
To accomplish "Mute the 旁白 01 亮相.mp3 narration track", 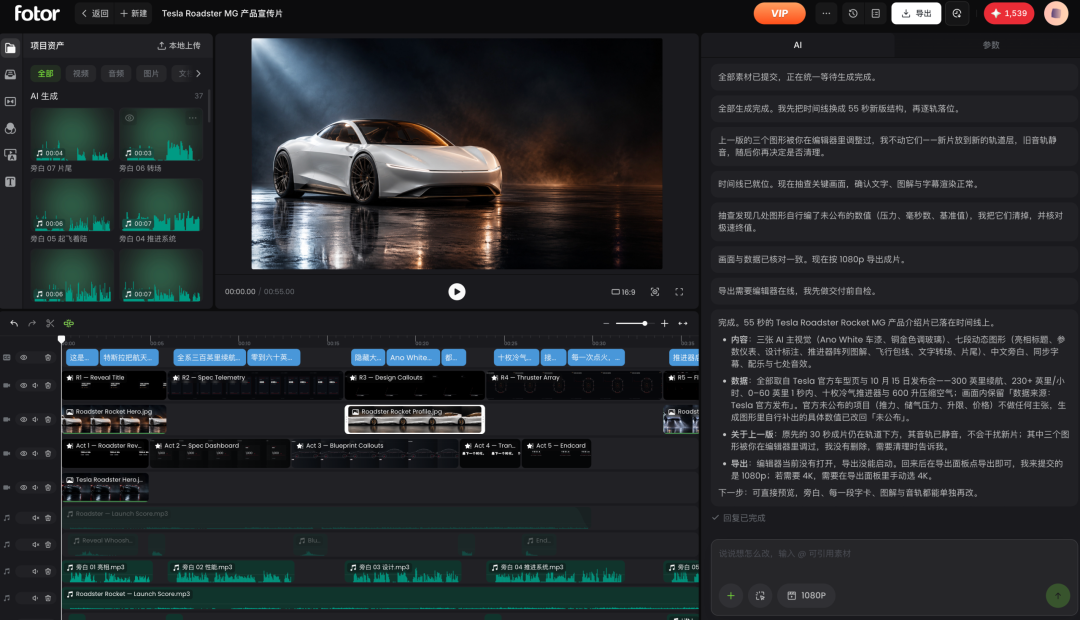I will pyautogui.click(x=35, y=571).
